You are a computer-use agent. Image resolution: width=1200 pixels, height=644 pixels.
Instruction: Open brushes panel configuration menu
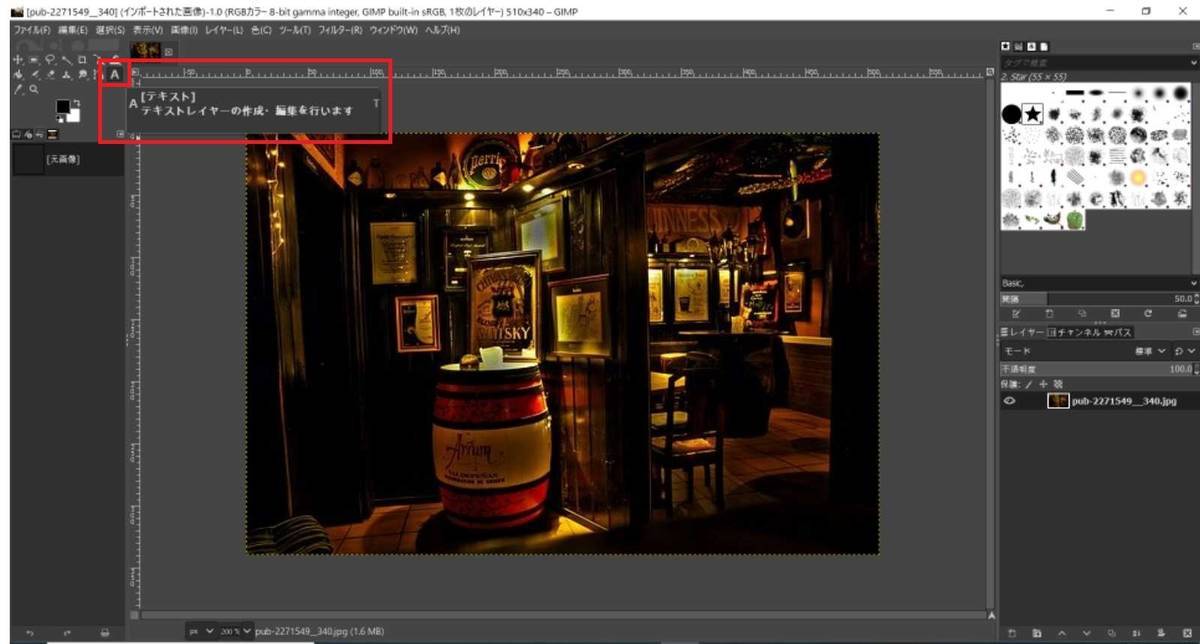tap(1196, 46)
